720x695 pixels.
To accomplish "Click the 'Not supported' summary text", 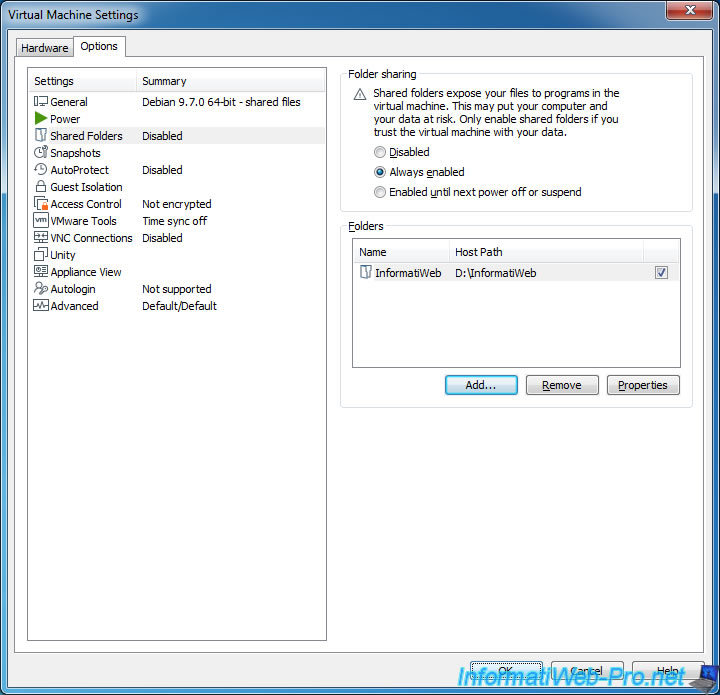I will click(177, 289).
